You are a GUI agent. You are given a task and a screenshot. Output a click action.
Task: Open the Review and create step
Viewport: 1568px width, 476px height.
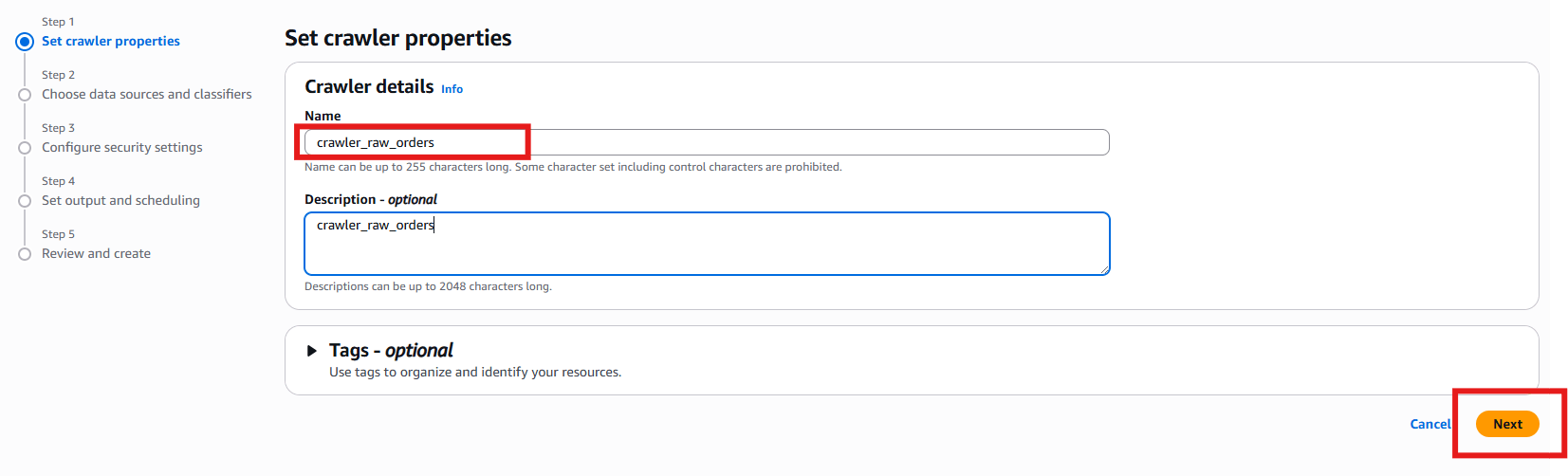coord(96,253)
